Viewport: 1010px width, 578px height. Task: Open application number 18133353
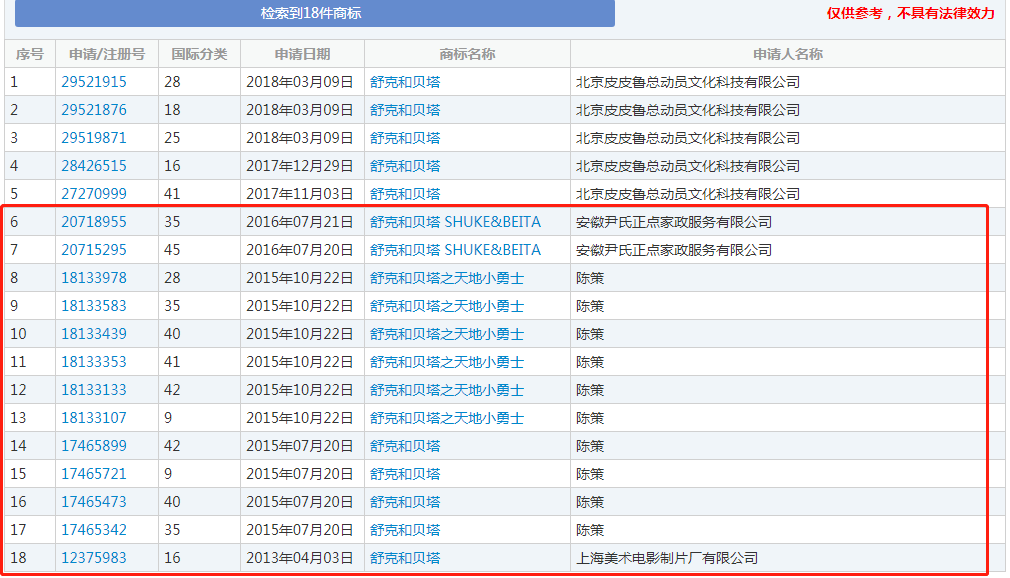(x=94, y=362)
